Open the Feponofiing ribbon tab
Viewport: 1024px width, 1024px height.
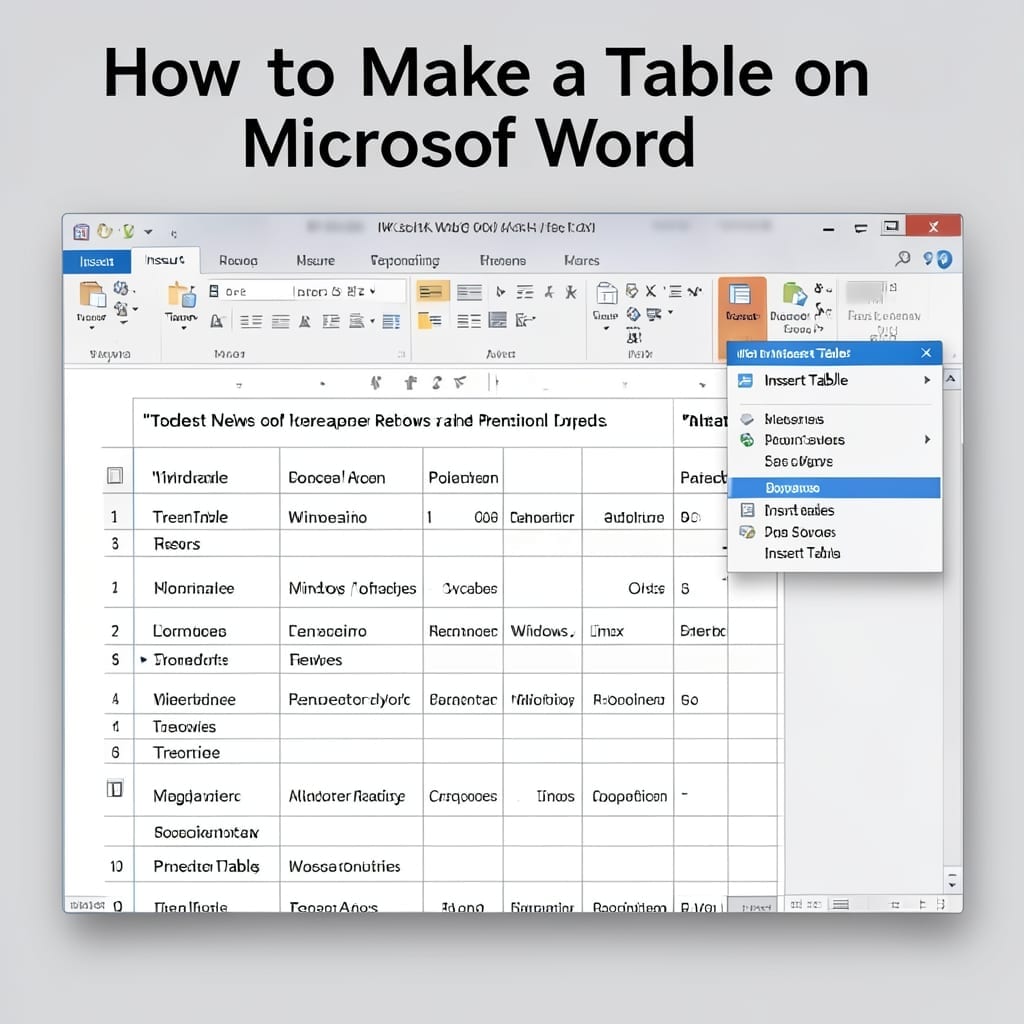point(405,261)
